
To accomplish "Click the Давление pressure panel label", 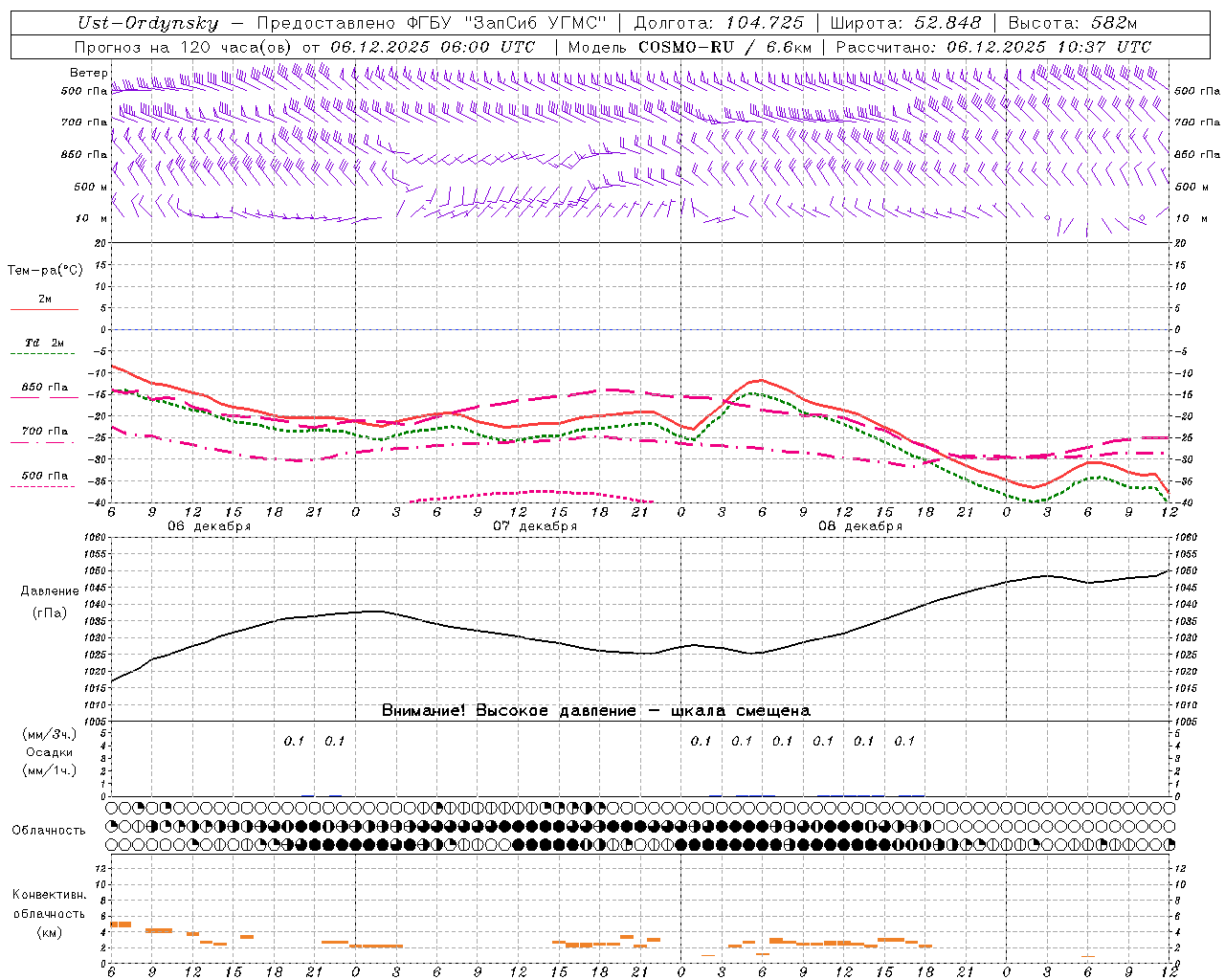I will click(50, 591).
